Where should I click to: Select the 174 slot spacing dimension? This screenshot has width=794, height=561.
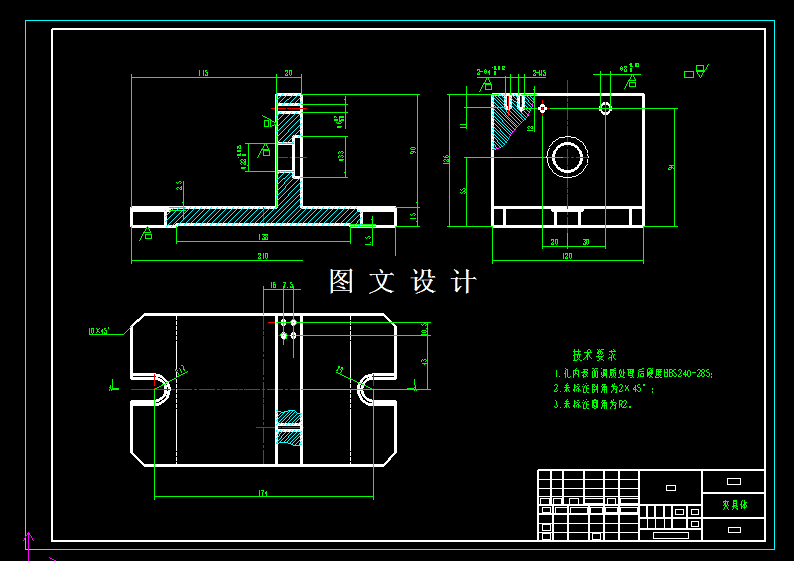(x=263, y=493)
